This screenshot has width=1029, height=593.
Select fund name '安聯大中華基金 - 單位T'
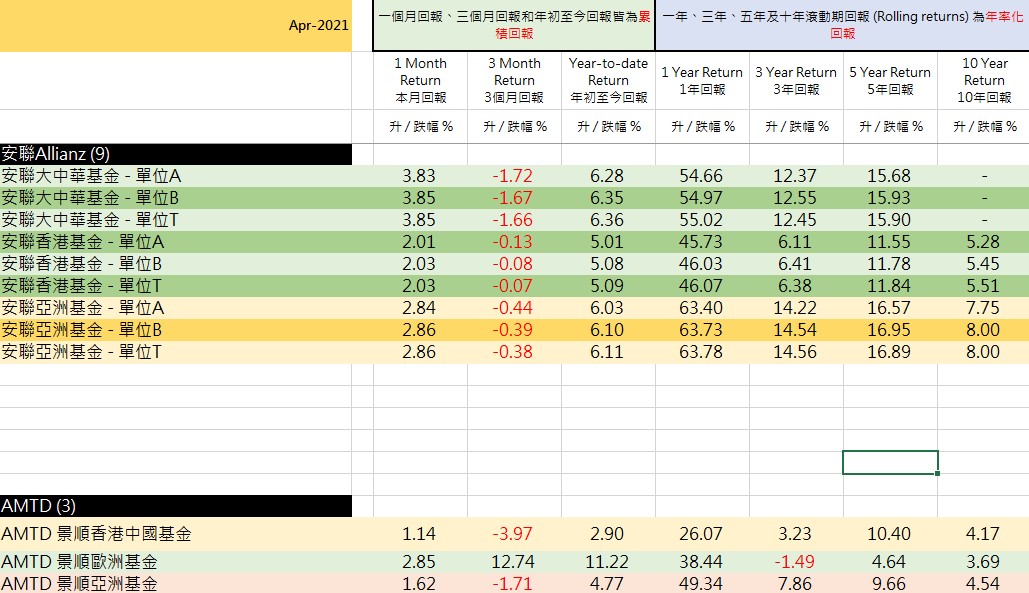[x=90, y=220]
